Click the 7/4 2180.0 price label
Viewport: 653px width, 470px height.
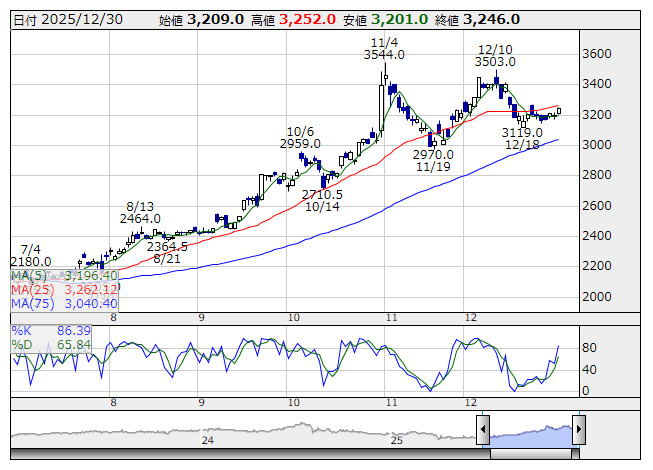[x=31, y=255]
